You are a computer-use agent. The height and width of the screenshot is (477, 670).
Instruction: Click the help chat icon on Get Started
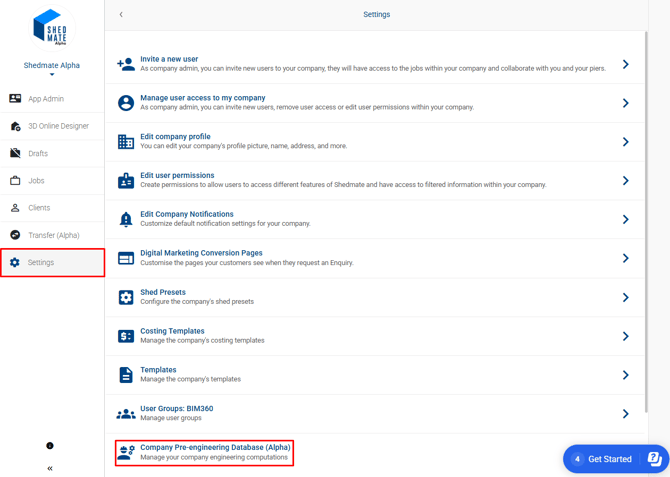pyautogui.click(x=654, y=459)
